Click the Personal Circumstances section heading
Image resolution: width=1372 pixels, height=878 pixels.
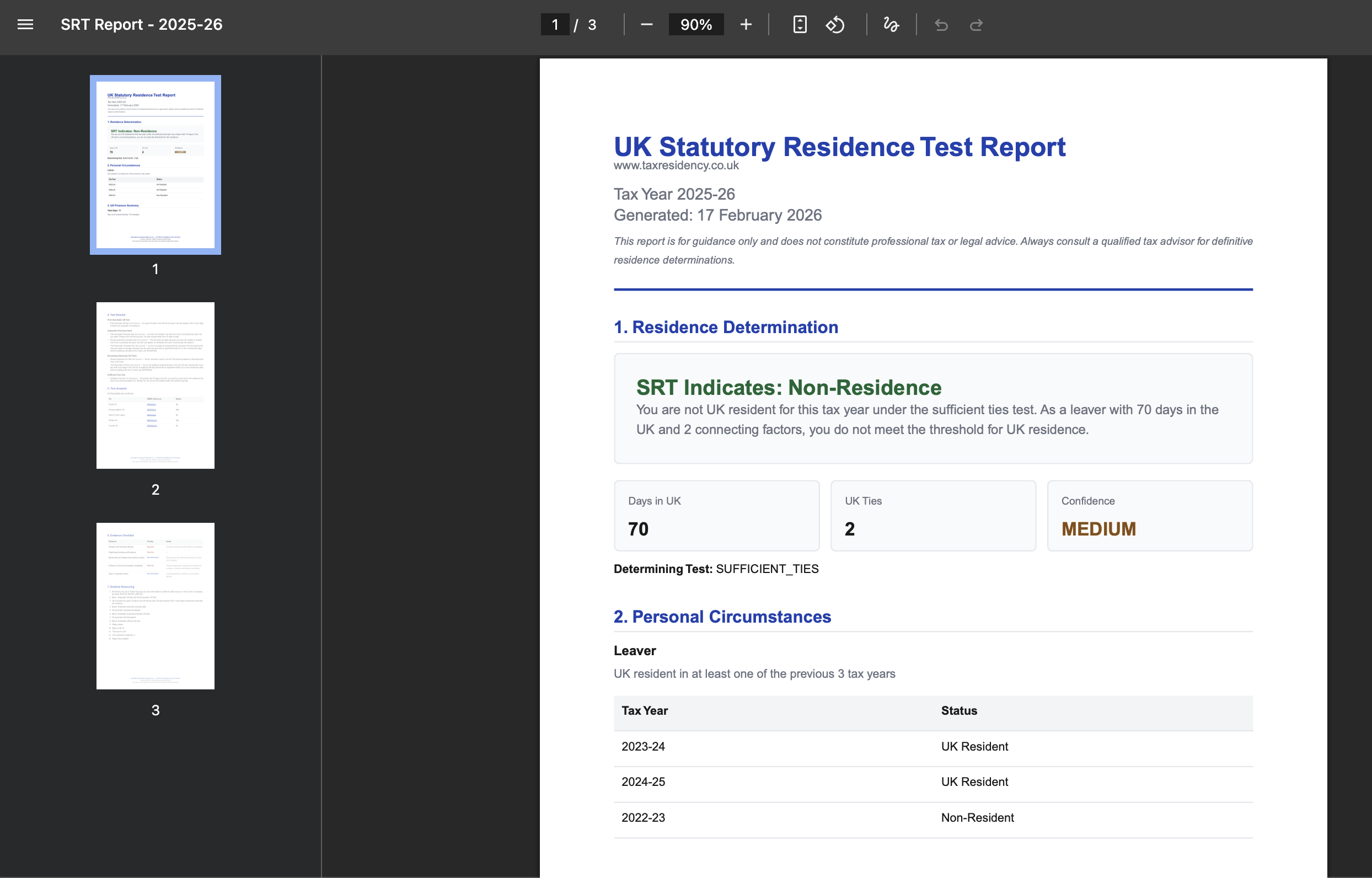(722, 617)
